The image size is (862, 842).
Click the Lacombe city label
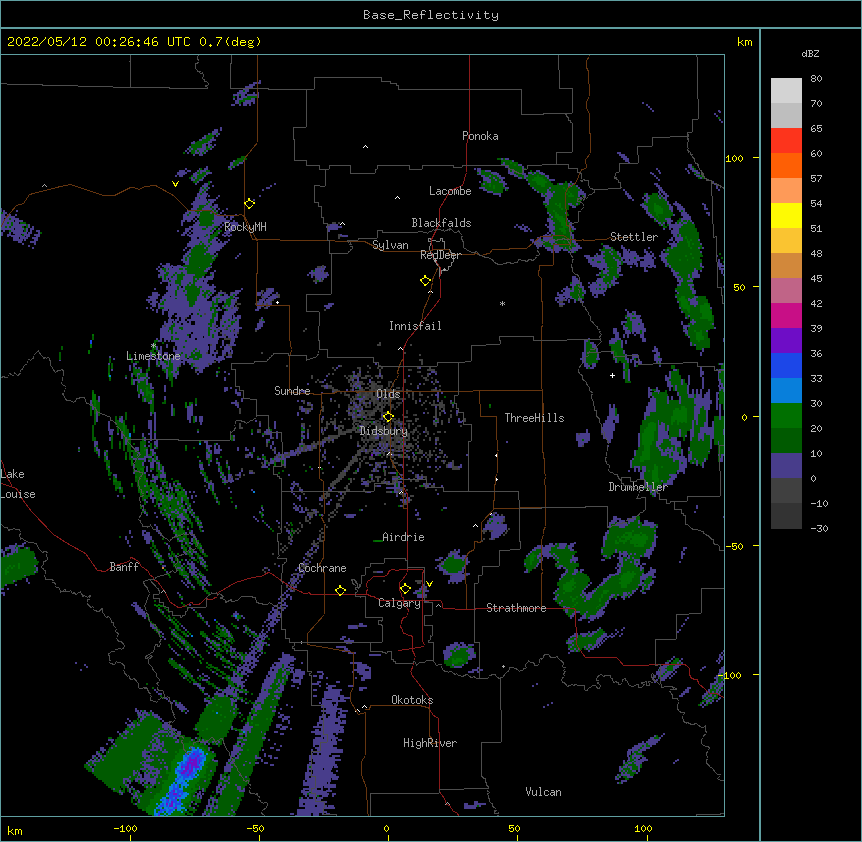point(450,191)
